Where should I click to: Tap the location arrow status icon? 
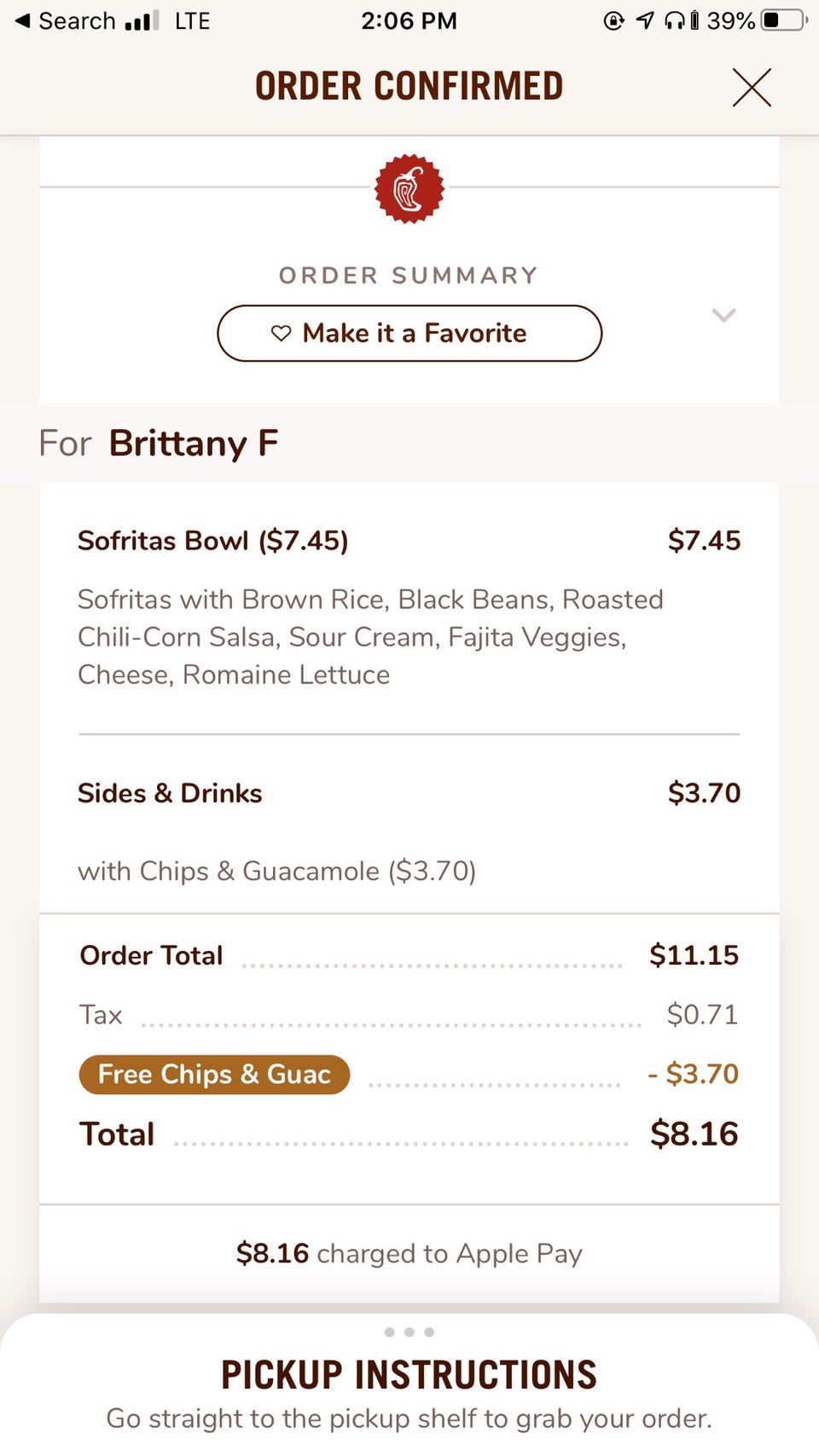[x=646, y=20]
